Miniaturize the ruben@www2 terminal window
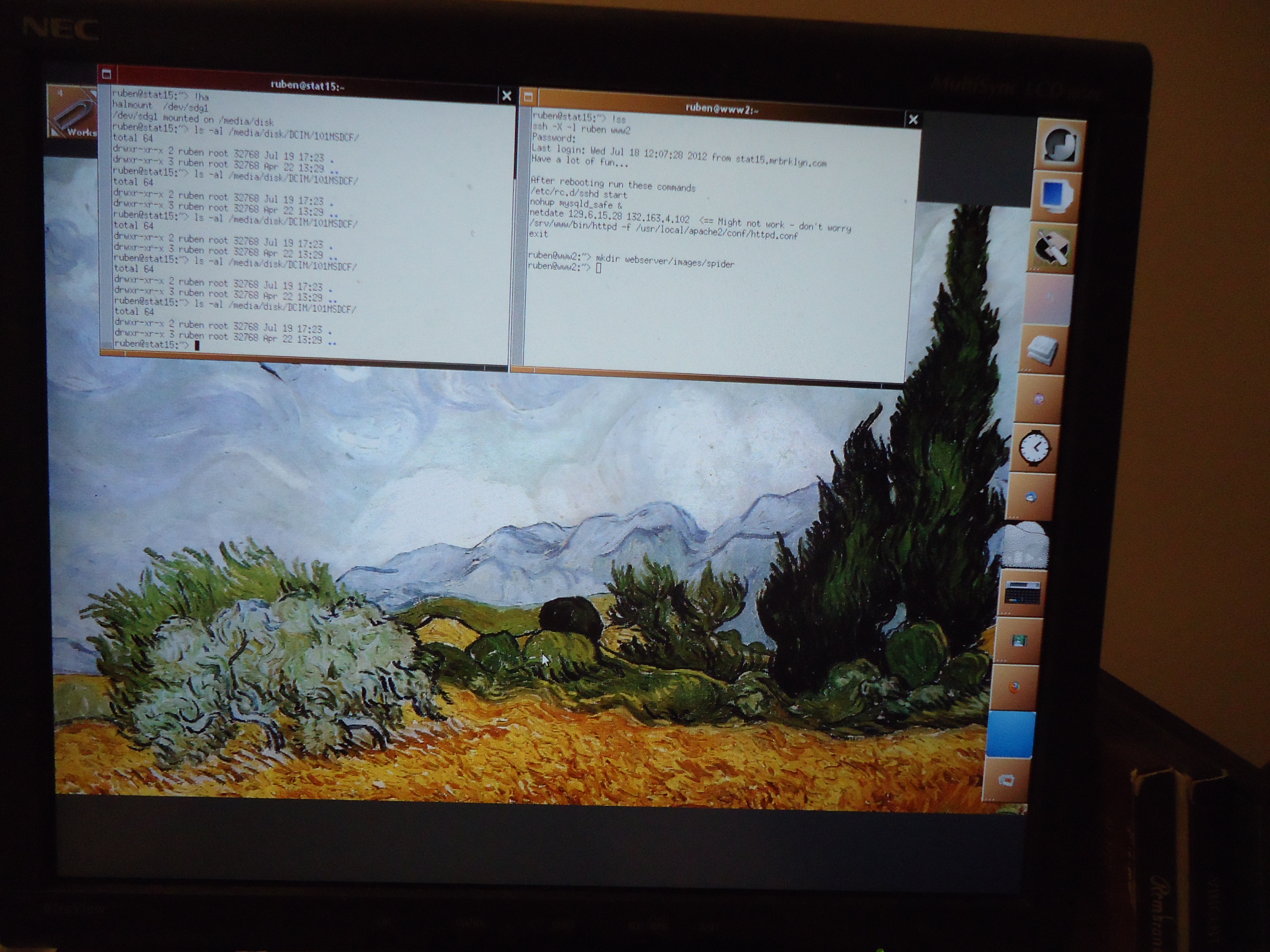 coord(528,97)
